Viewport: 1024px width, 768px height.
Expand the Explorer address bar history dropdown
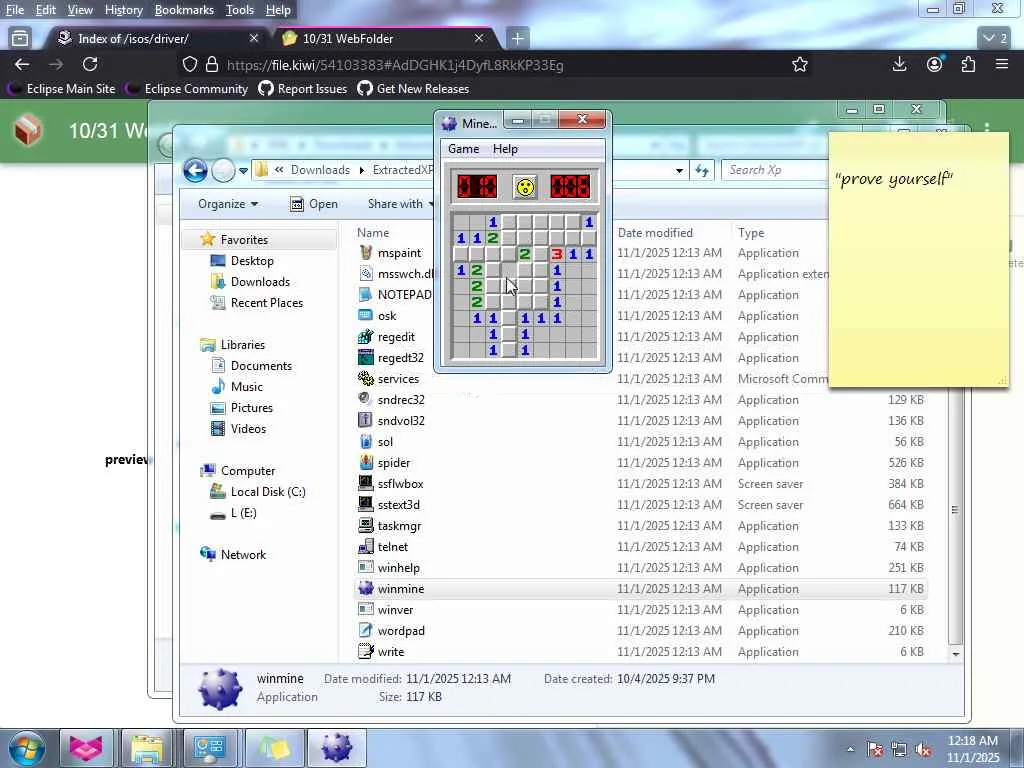679,171
